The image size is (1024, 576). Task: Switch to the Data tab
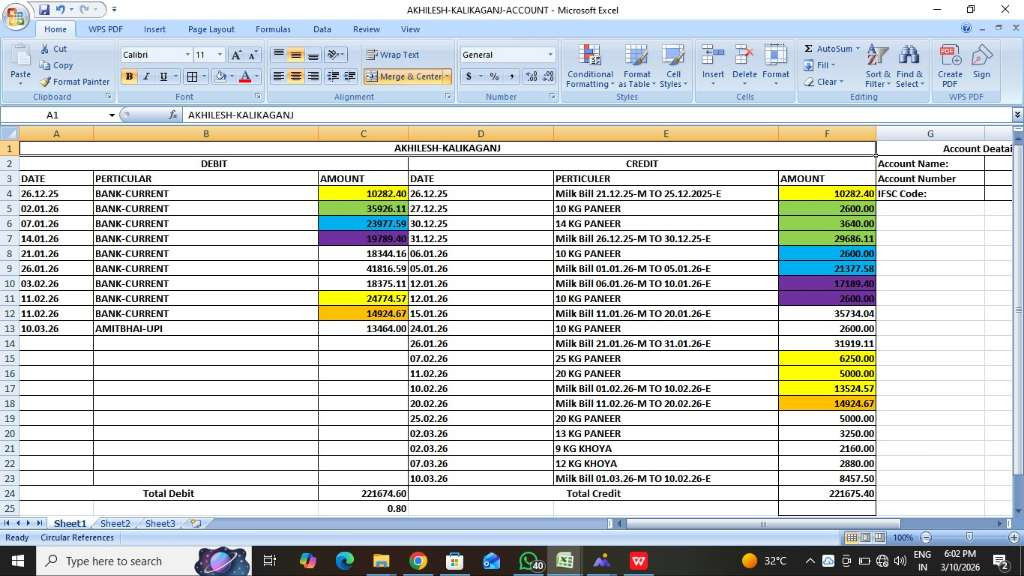[322, 29]
